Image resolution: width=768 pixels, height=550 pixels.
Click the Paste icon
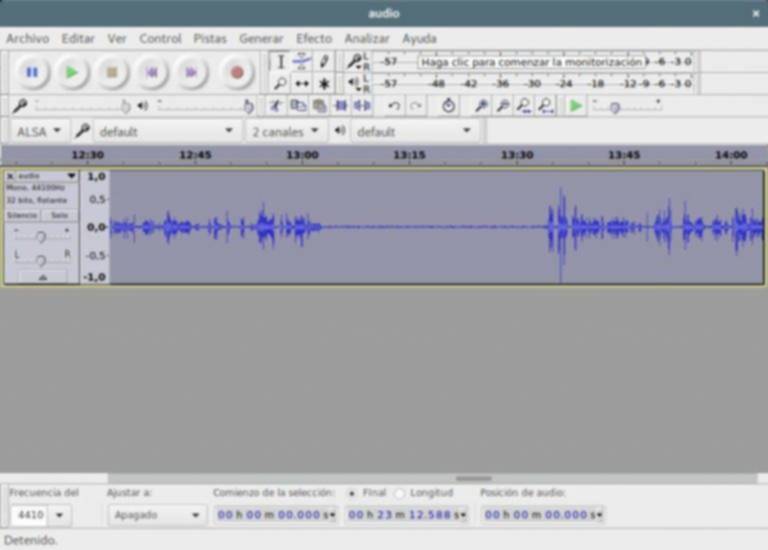coord(319,106)
